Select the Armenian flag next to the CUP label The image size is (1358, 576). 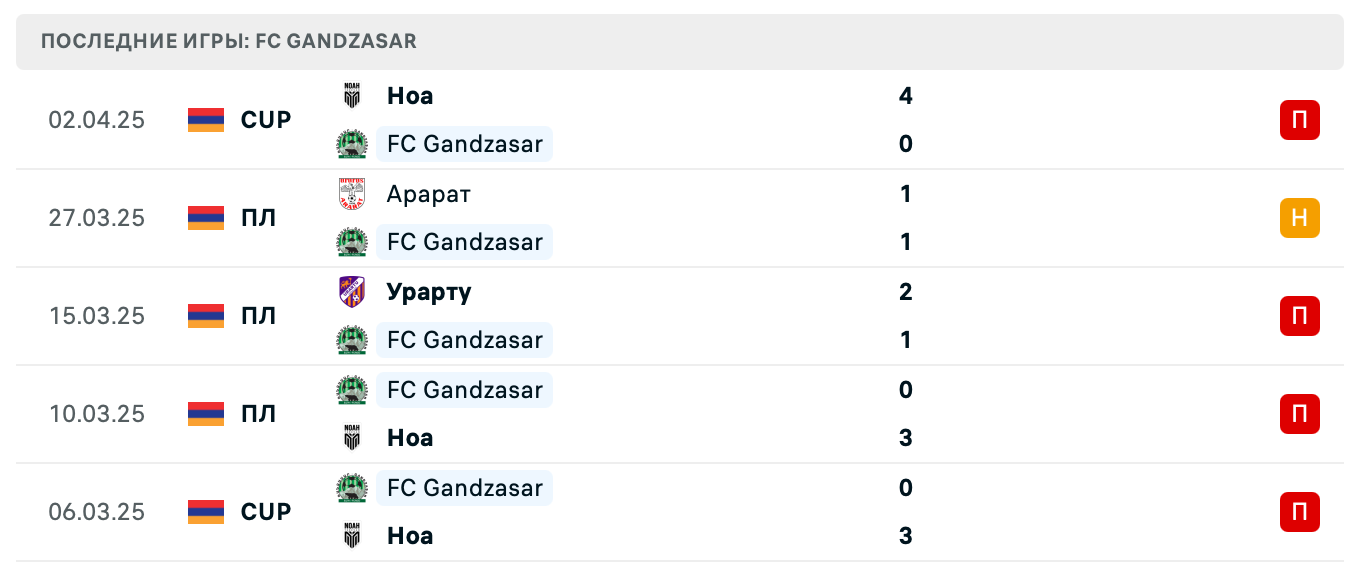click(204, 120)
